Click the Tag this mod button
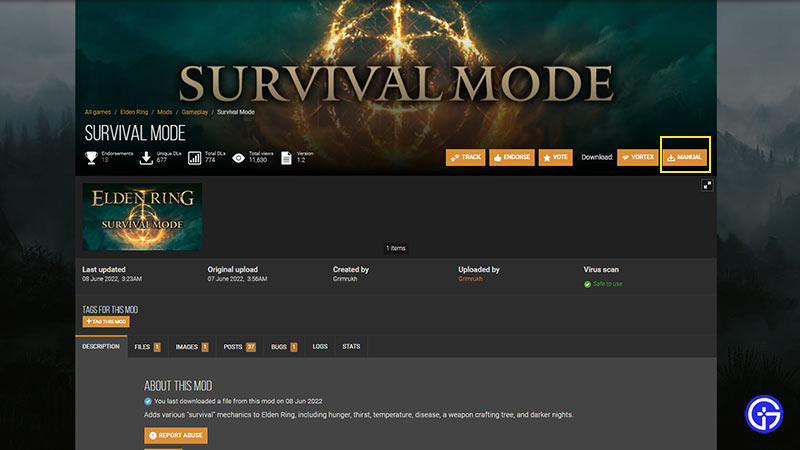The width and height of the screenshot is (800, 450). 106,321
